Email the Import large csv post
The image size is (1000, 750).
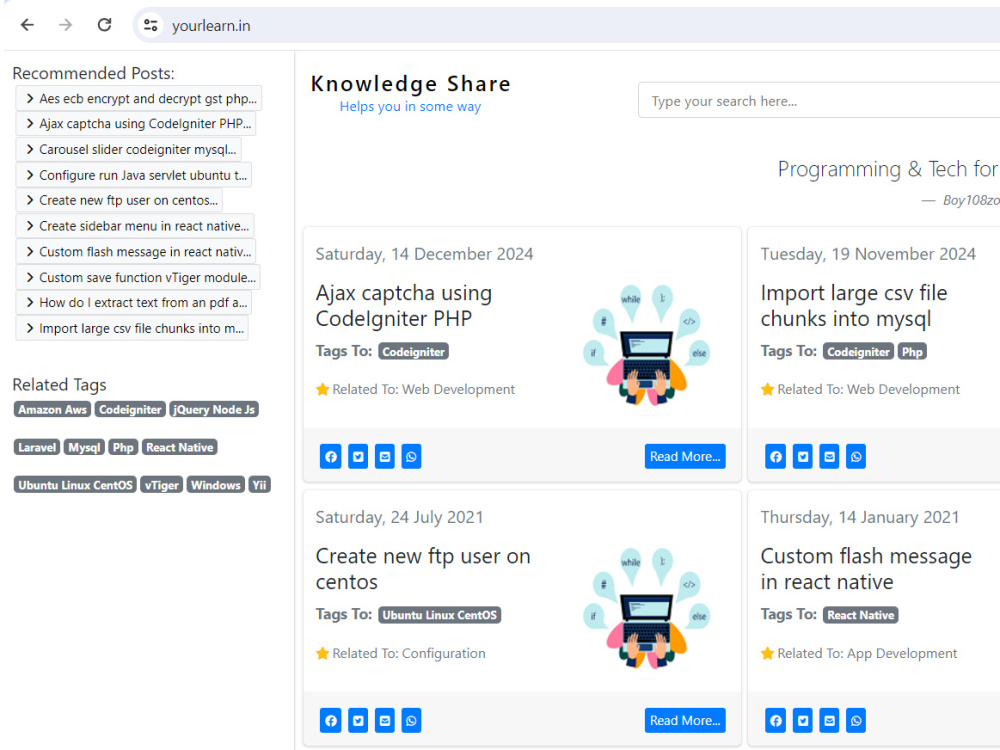[829, 457]
